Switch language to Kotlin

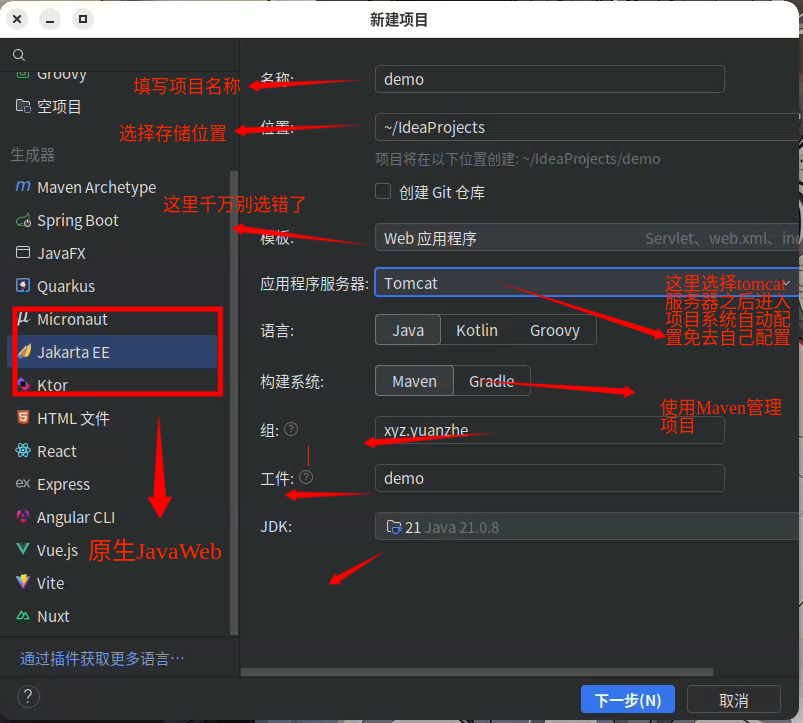click(x=476, y=331)
